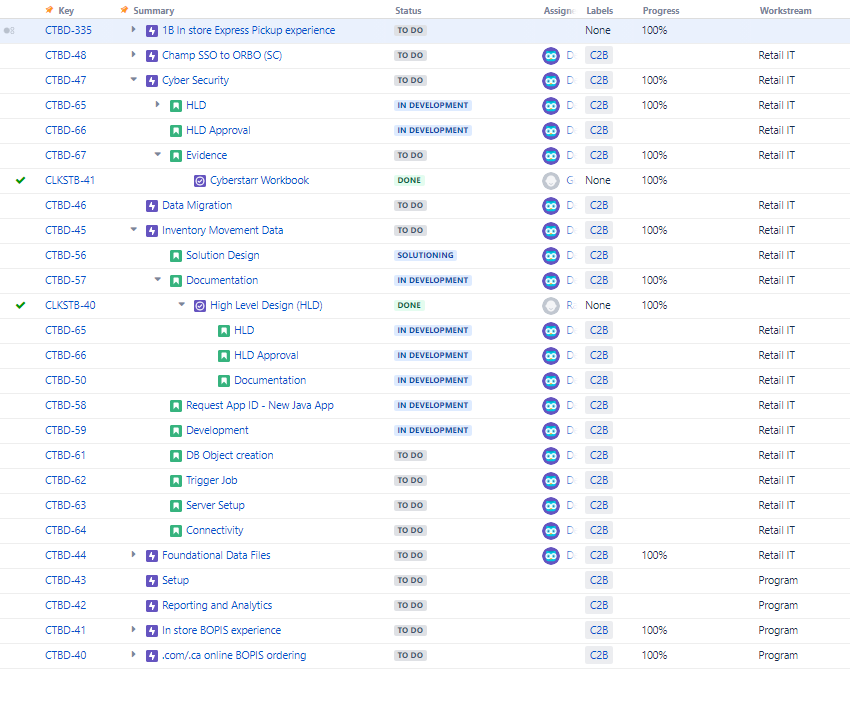Image resolution: width=850 pixels, height=705 pixels.
Task: Click TO DO status on Connectivity row
Action: (410, 531)
